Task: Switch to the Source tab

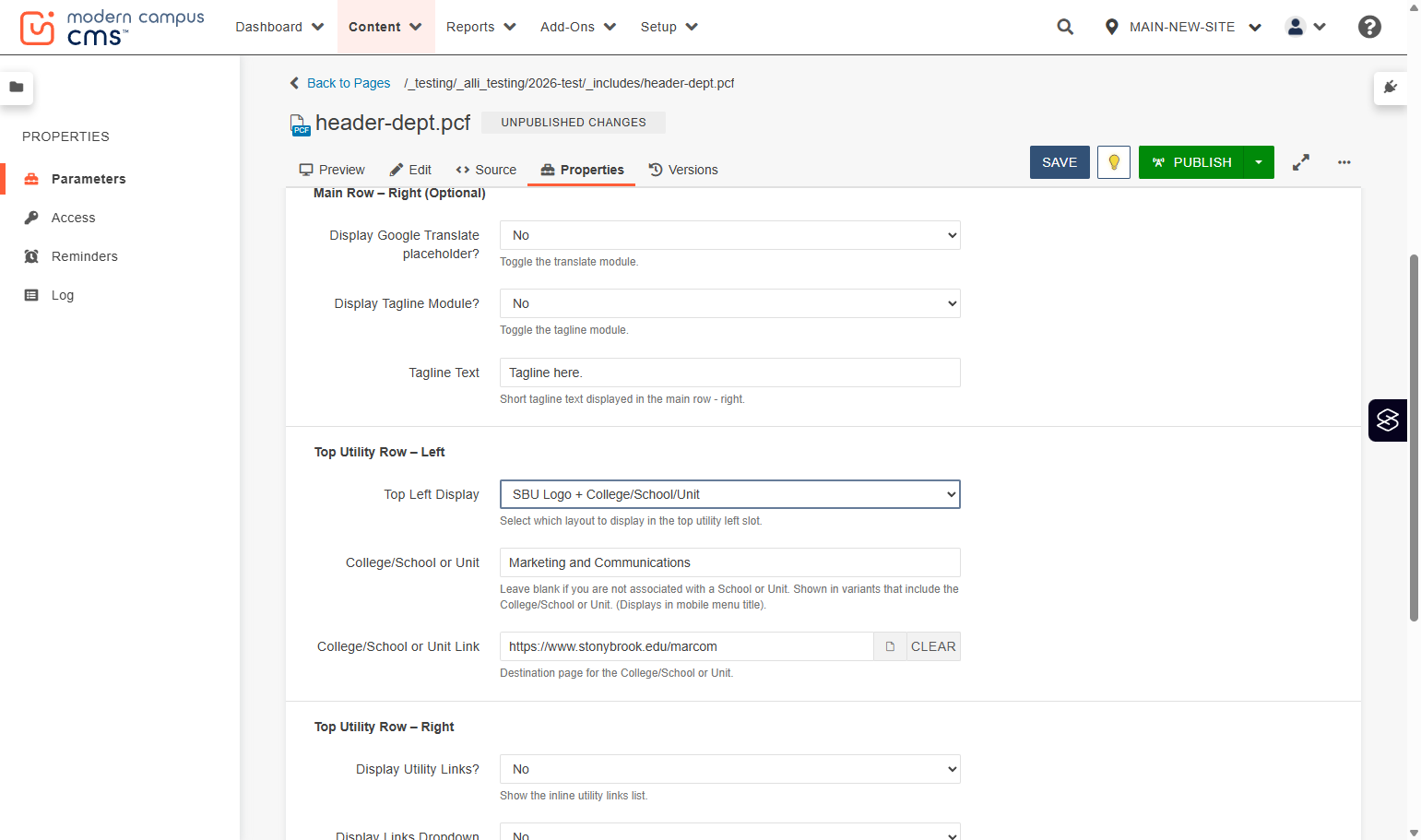Action: pos(486,170)
